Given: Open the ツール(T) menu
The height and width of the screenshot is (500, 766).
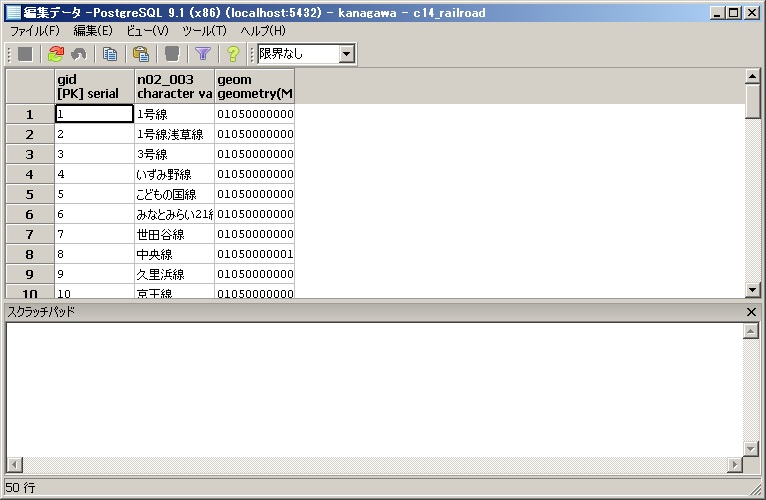Looking at the screenshot, I should (204, 31).
